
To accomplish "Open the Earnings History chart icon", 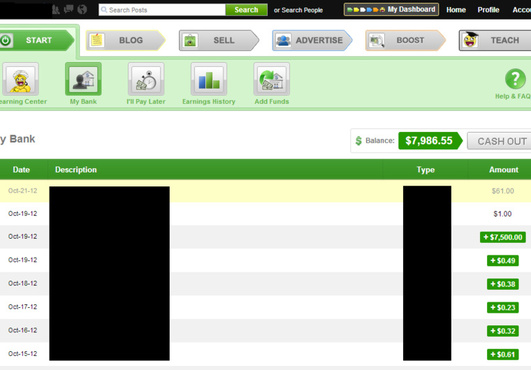I will point(209,79).
